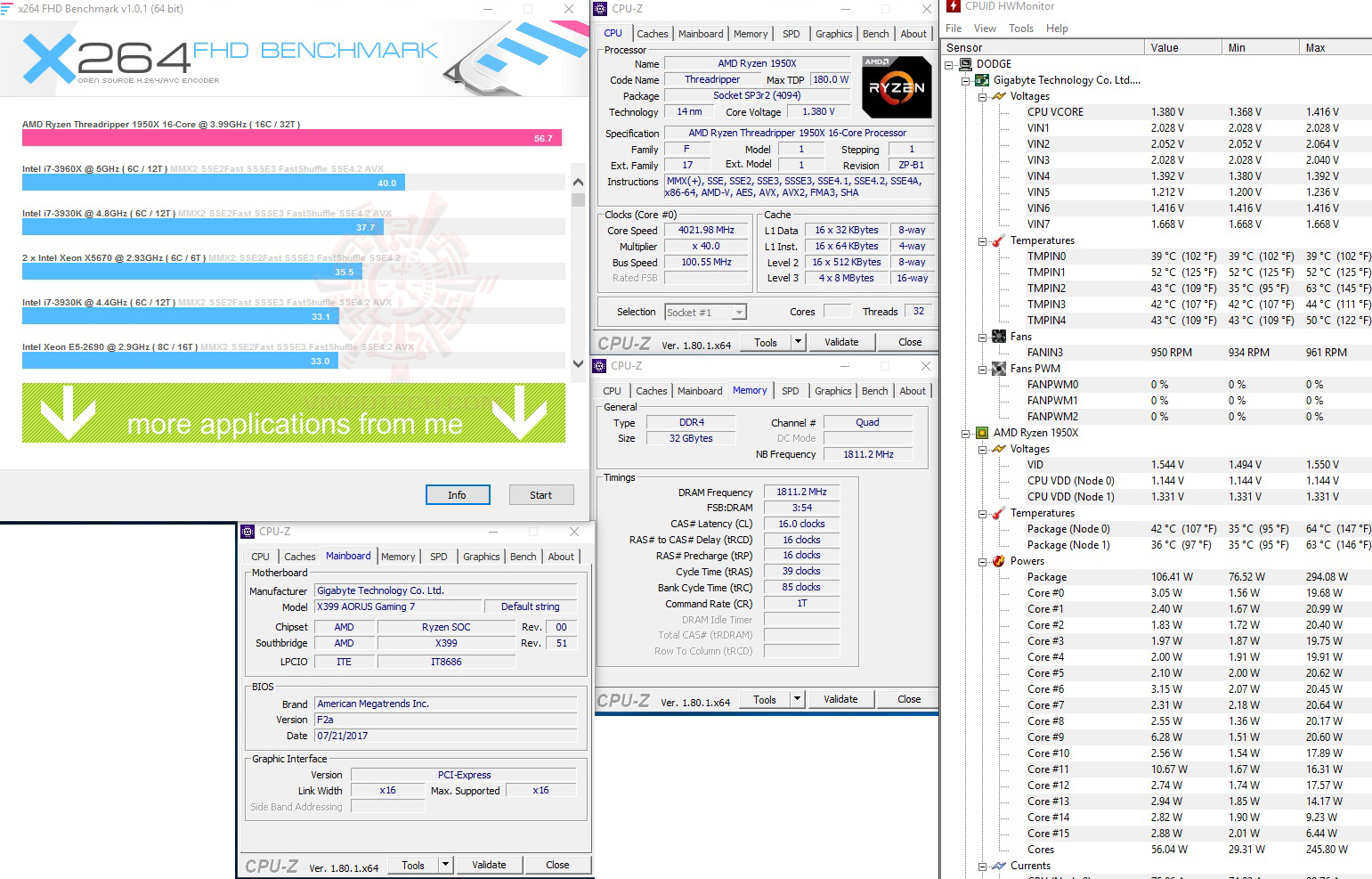This screenshot has height=879, width=1372.
Task: Collapse the AMD Ryzen 1950X node
Action: 965,434
